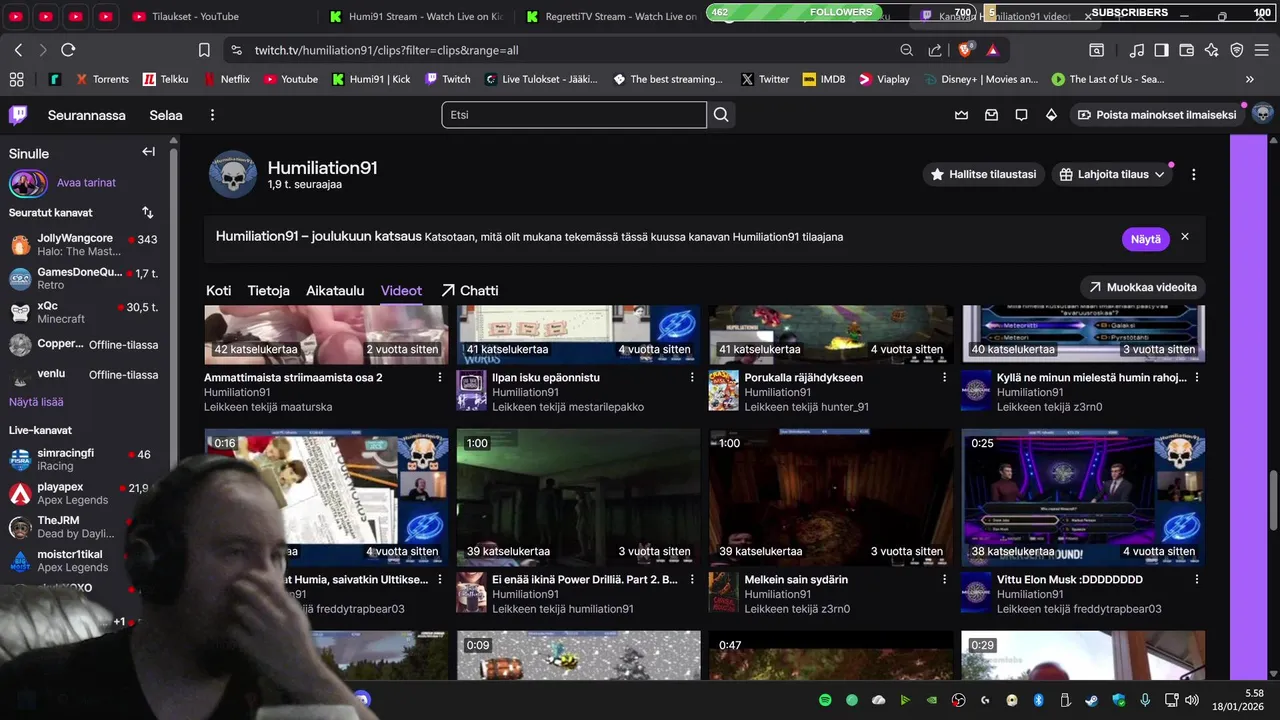The width and height of the screenshot is (1280, 720).
Task: Switch to the Tietoja tab
Action: coord(268,290)
